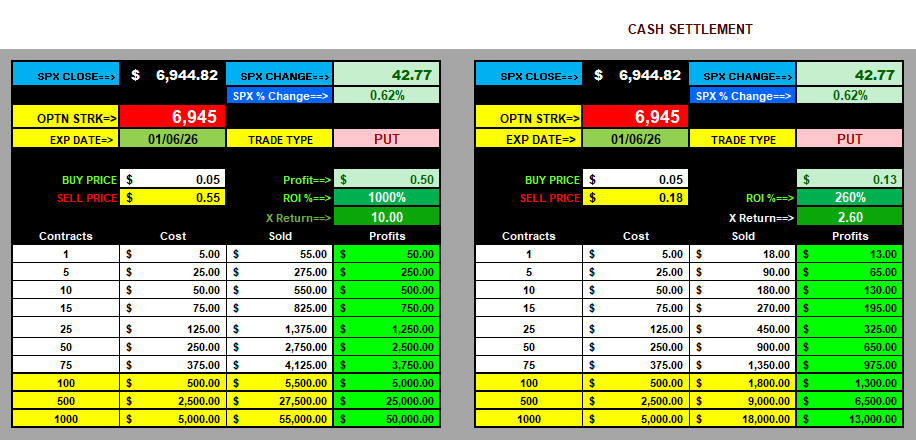Screen dimensions: 916x440
Task: Select the Sold cell with 27,500.00
Action: (x=279, y=400)
